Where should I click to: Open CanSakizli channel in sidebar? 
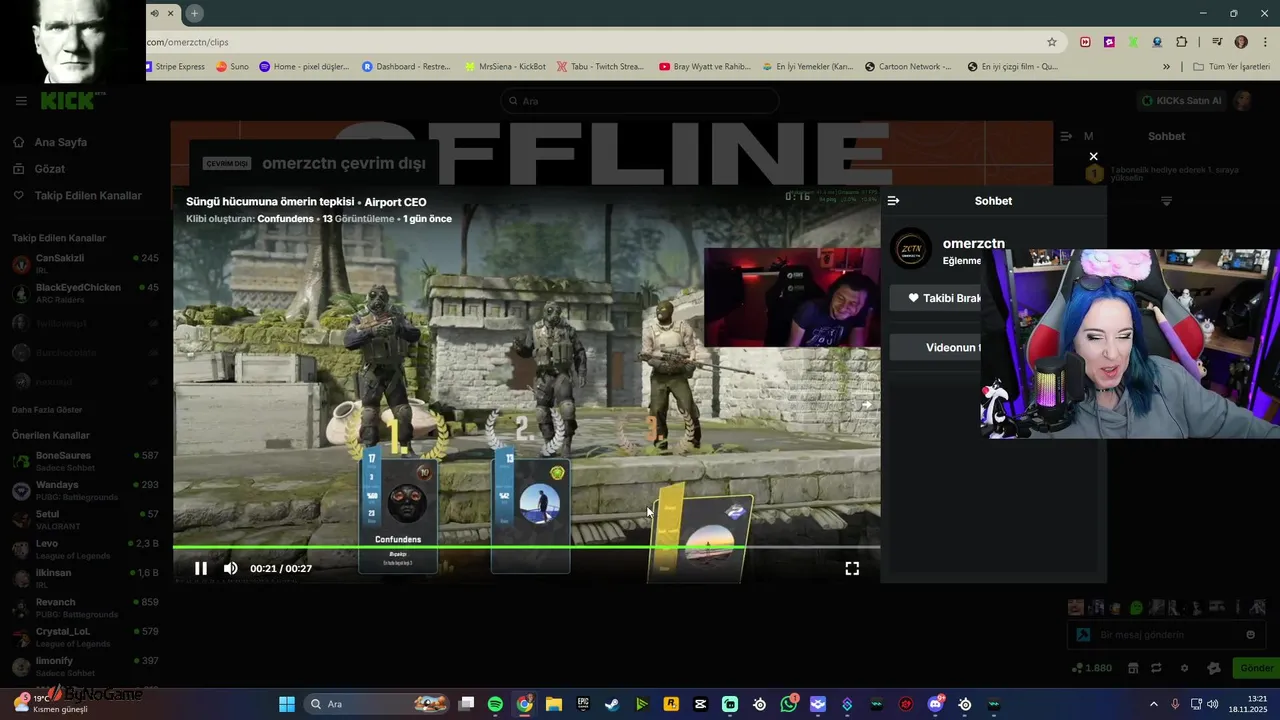[x=85, y=264]
